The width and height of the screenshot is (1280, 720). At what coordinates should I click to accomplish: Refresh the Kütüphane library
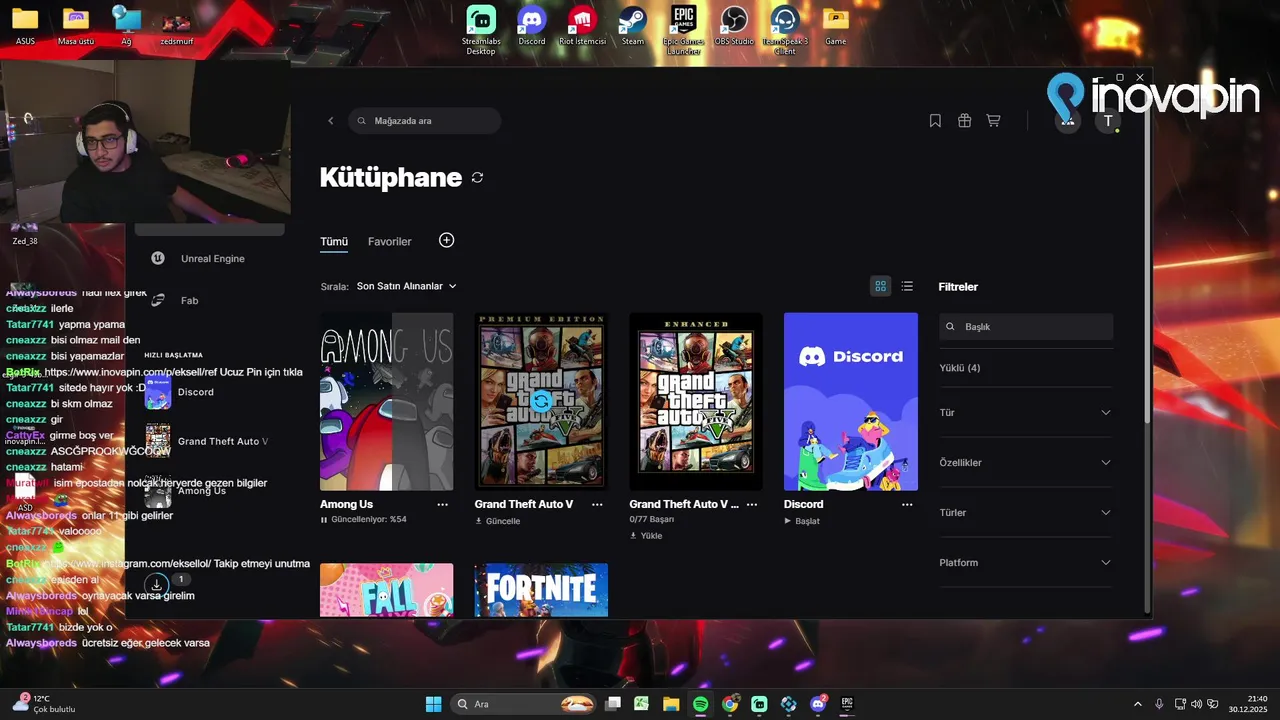point(477,177)
